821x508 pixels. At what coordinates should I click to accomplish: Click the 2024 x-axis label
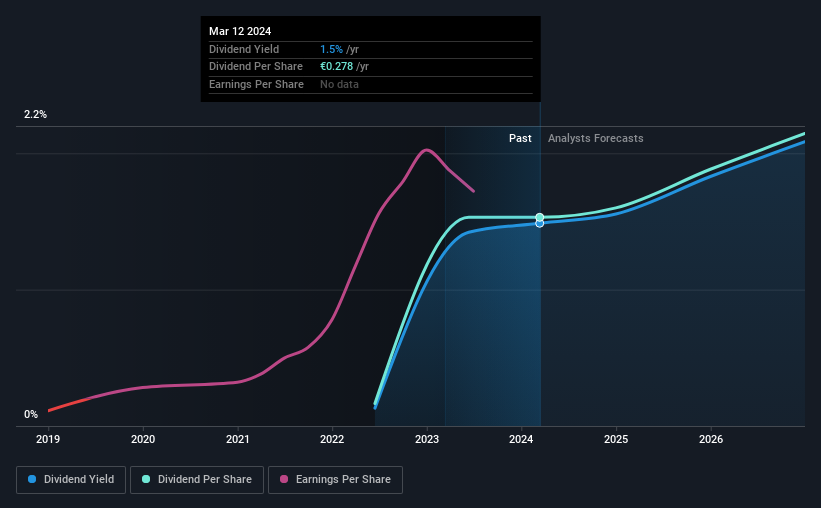[521, 439]
